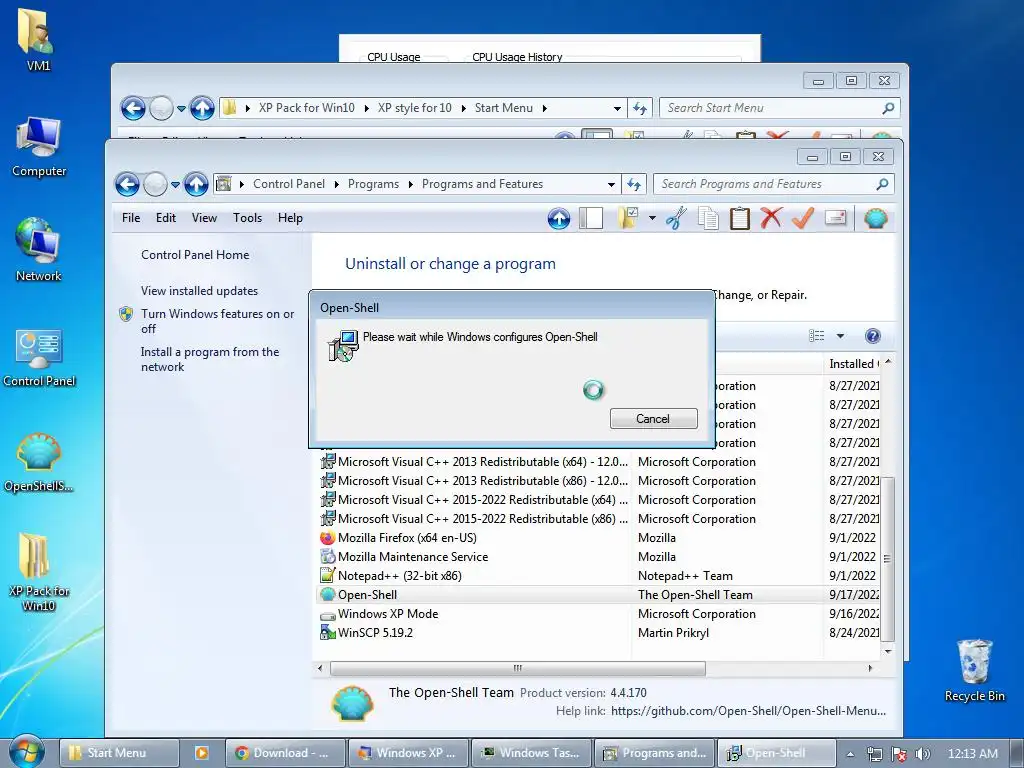
Task: Click the Action Center flag tray icon
Action: 899,754
